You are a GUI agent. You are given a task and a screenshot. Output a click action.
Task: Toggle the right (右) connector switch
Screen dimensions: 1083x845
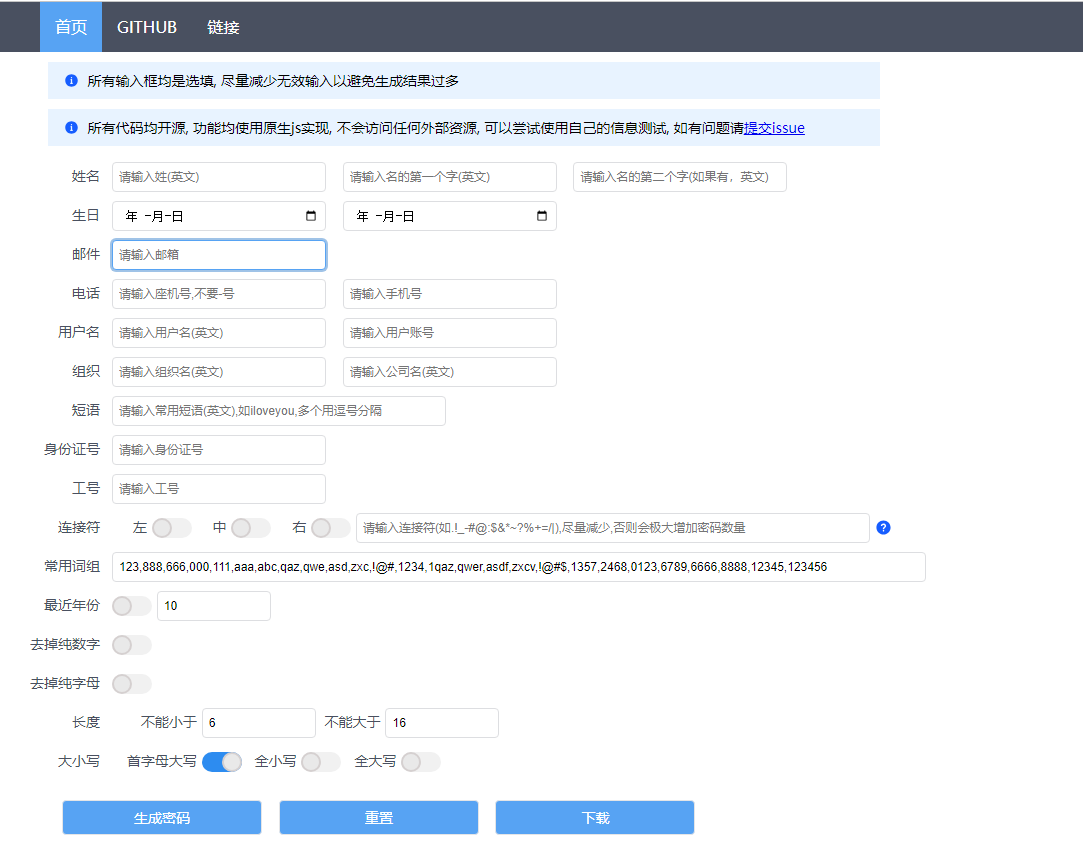(330, 528)
